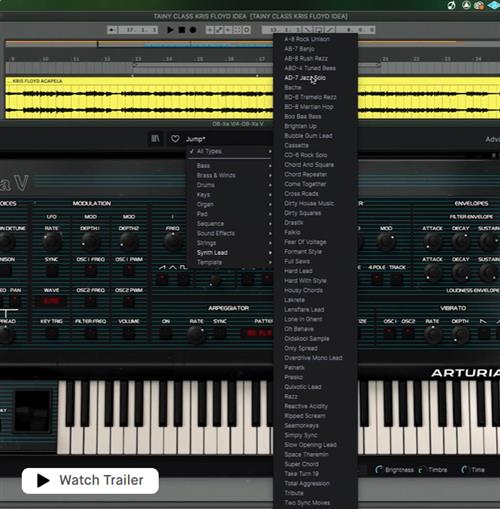Toggle the VOLUME modulation button

(129, 332)
